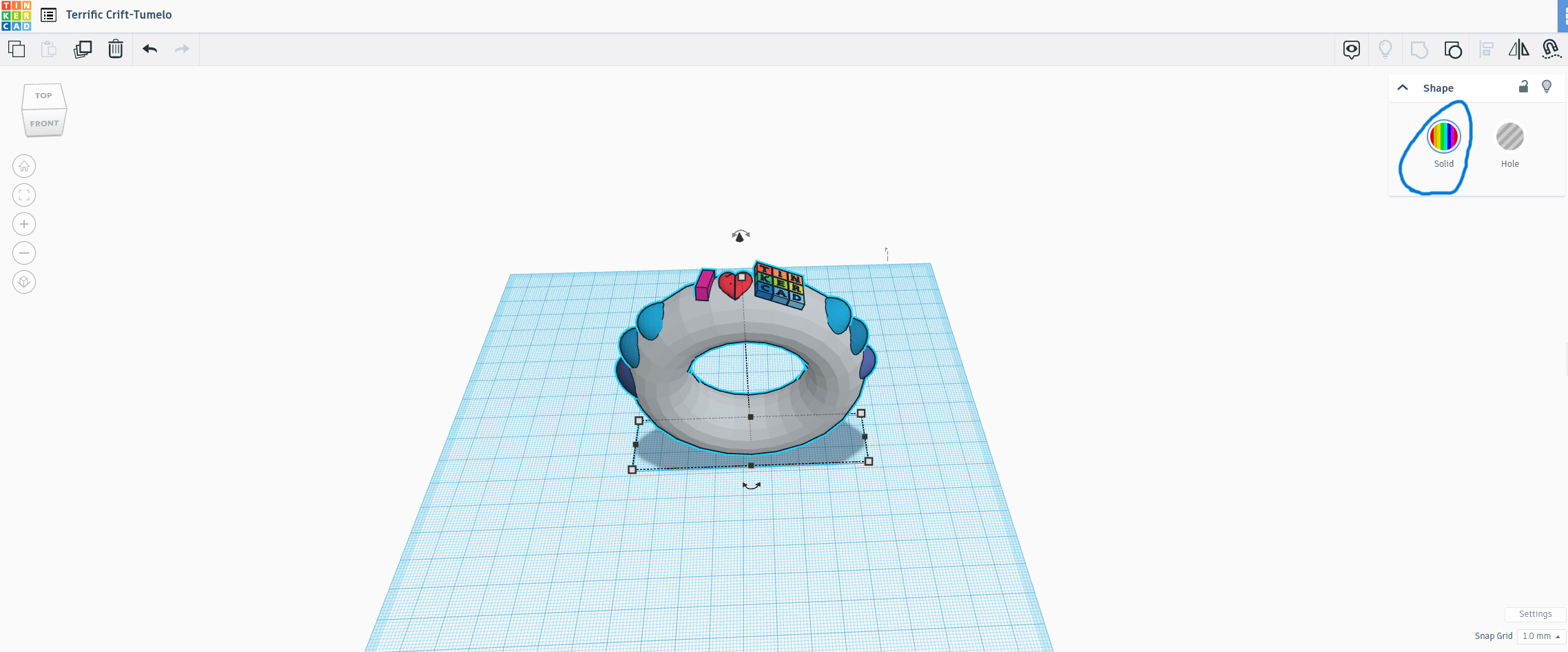Zoom in using the plus icon

click(23, 223)
